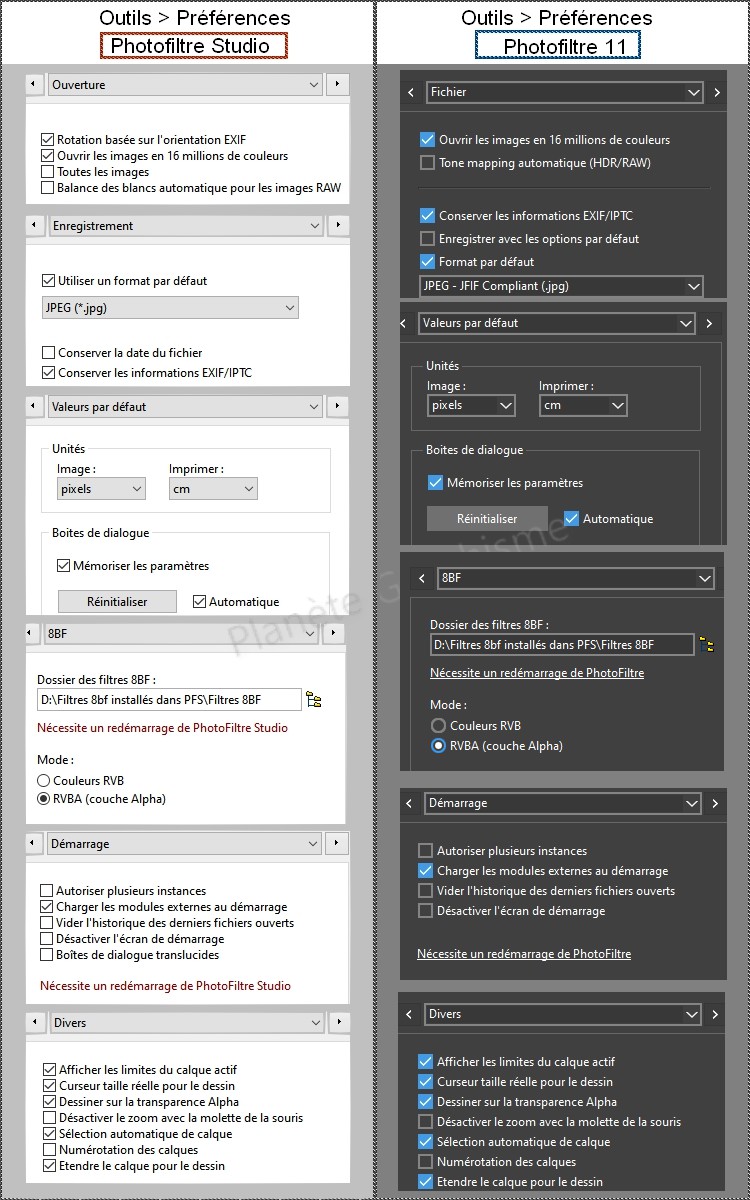Click next arrow beside Studio Démarrage dropdown
The width and height of the screenshot is (750, 1200).
coord(338,844)
